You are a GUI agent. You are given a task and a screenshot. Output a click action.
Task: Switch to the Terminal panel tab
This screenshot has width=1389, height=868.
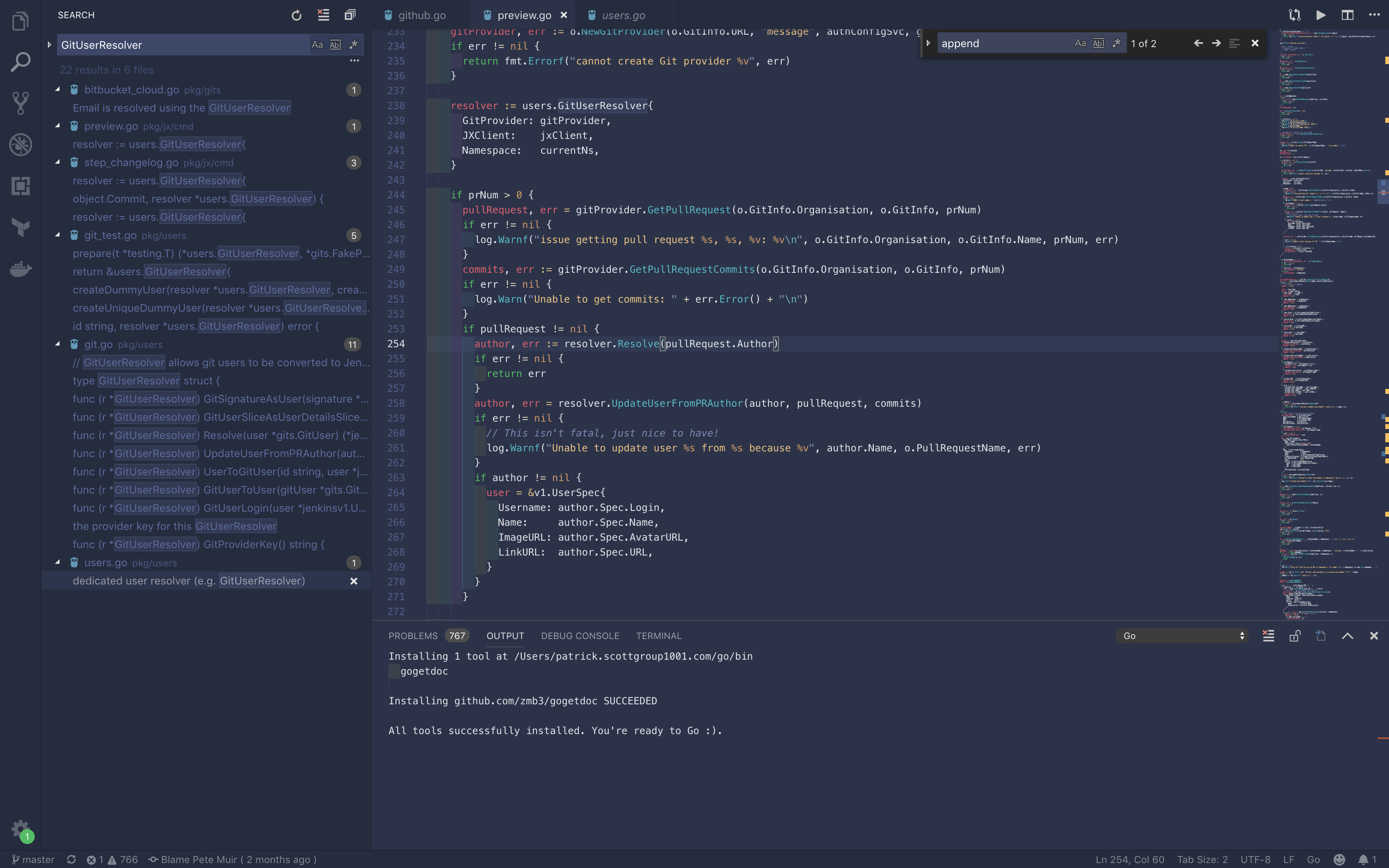(x=659, y=636)
